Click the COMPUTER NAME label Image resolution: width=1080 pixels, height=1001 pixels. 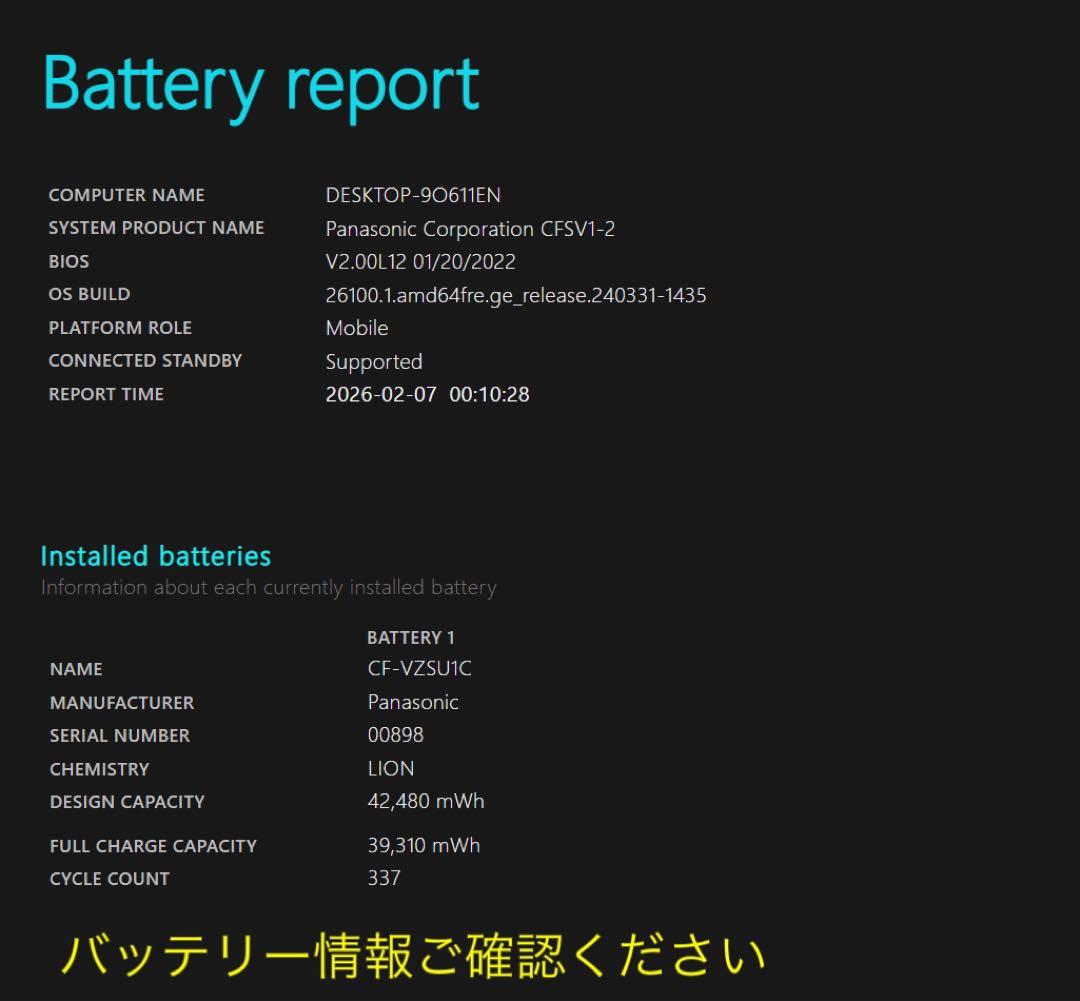(126, 195)
